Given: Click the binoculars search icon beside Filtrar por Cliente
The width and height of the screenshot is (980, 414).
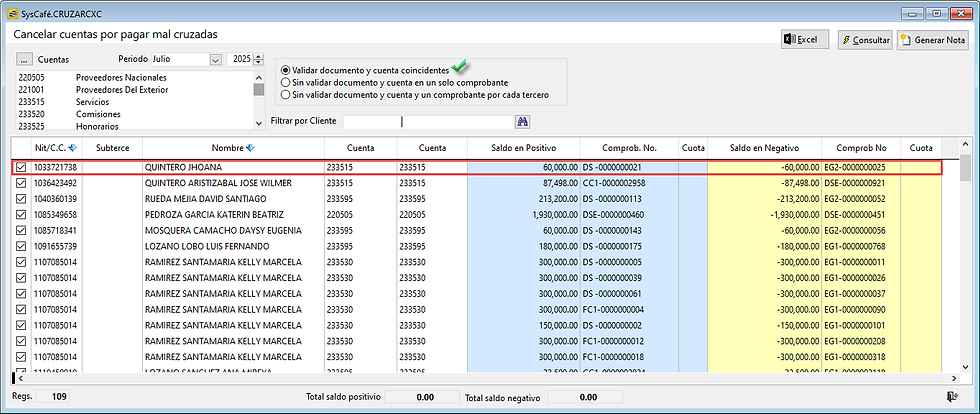Looking at the screenshot, I should [522, 121].
